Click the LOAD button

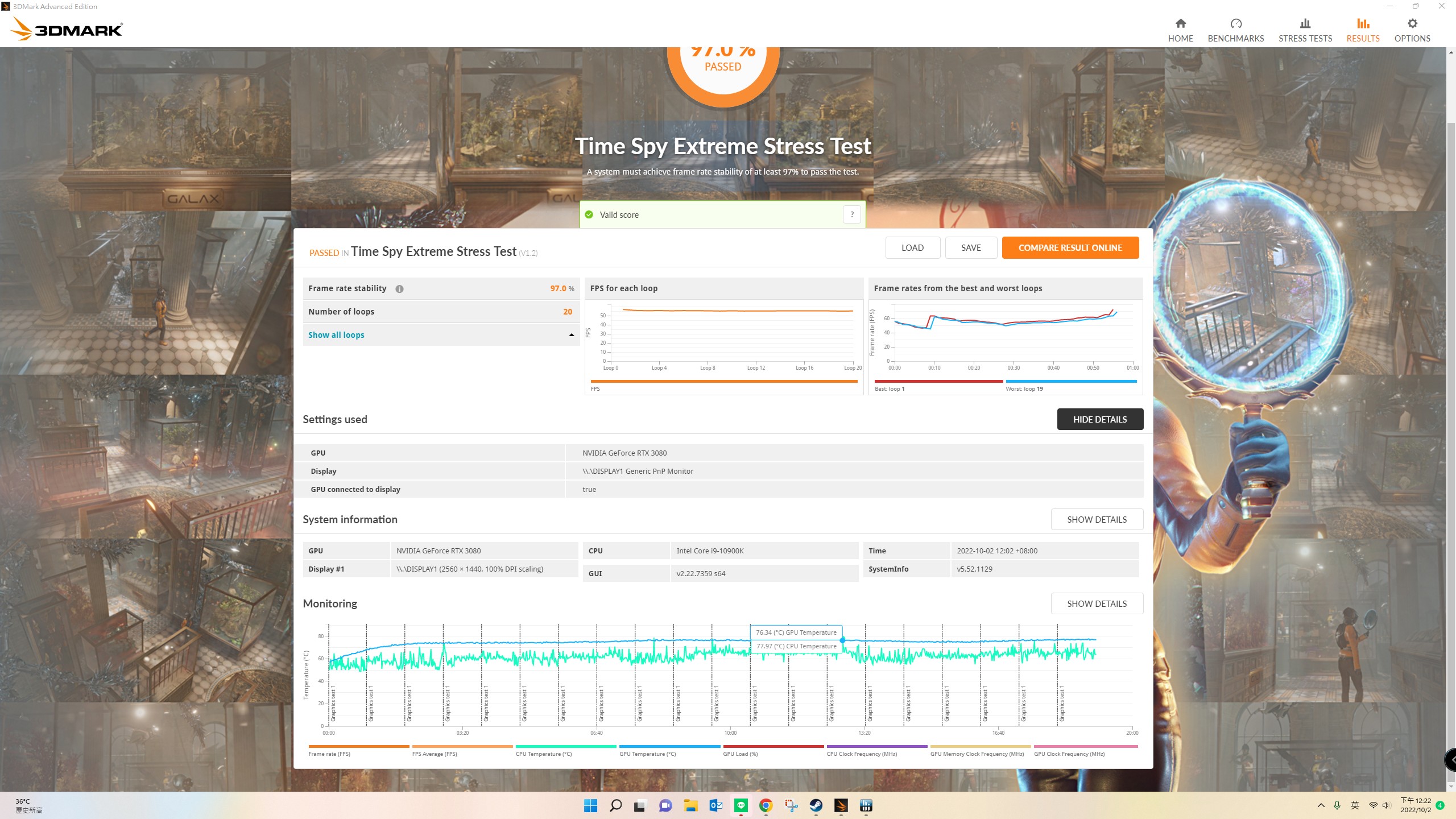(x=912, y=247)
